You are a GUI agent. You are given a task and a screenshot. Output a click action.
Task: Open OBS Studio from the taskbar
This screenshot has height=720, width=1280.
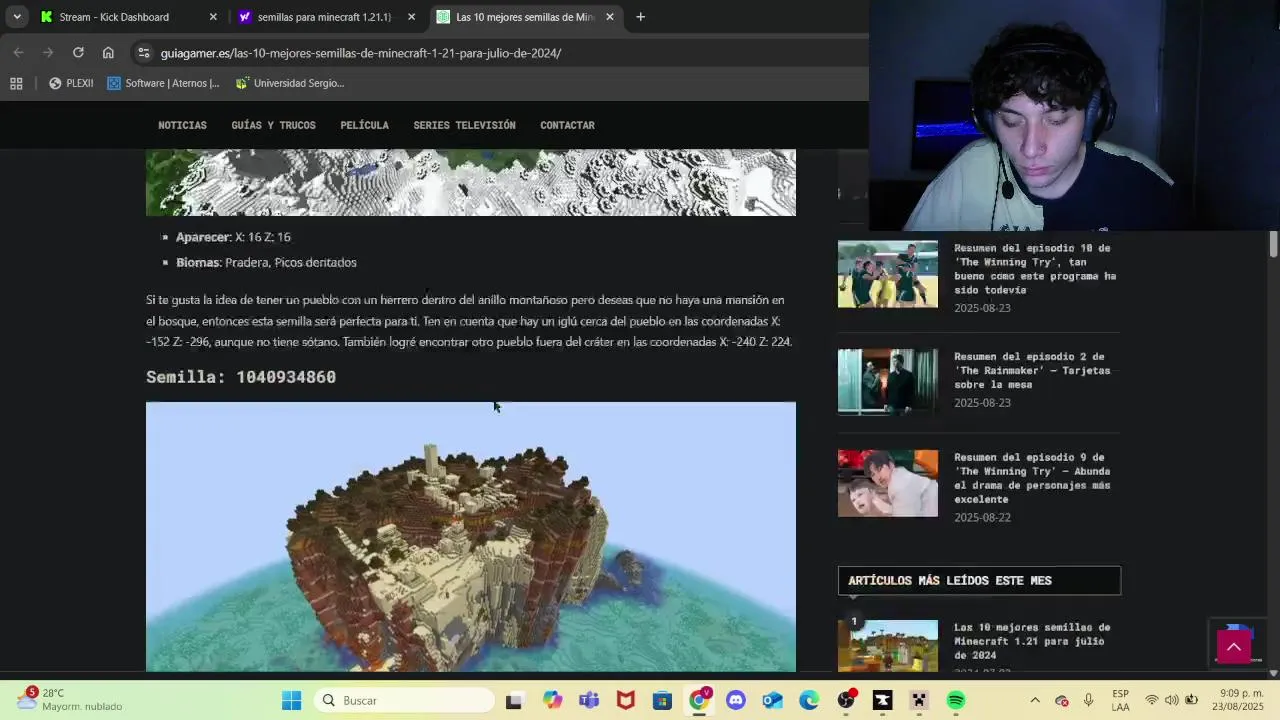[x=846, y=701]
